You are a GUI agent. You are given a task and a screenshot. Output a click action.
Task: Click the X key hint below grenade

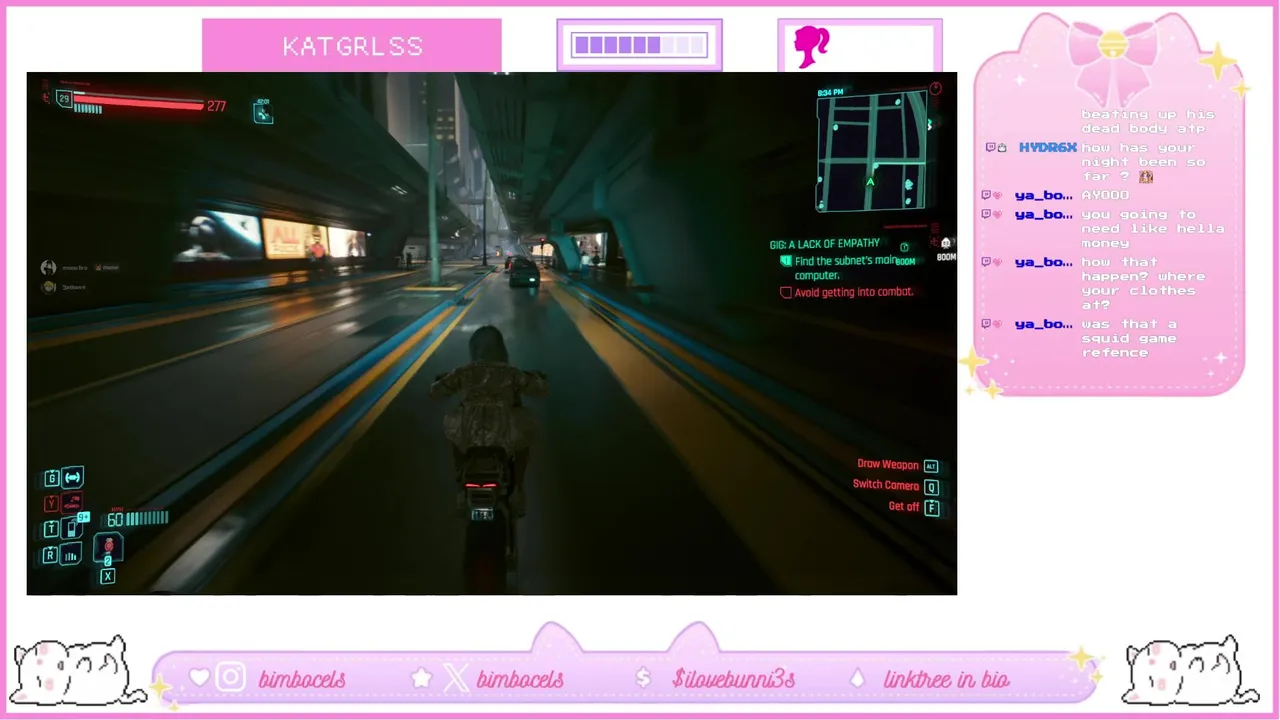(x=108, y=576)
